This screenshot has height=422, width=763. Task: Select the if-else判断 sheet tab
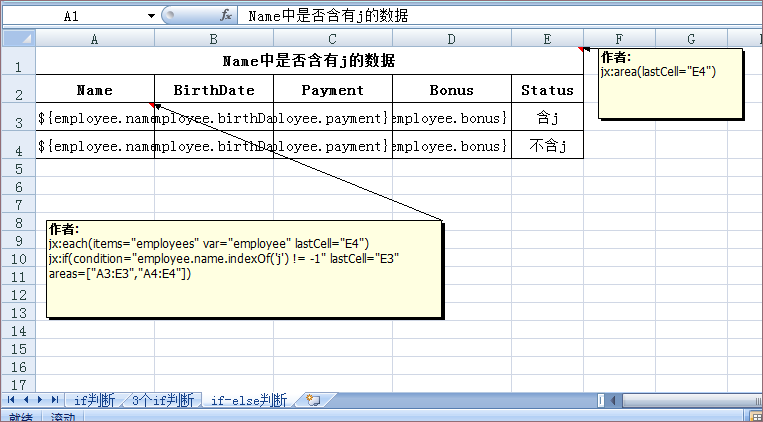248,400
